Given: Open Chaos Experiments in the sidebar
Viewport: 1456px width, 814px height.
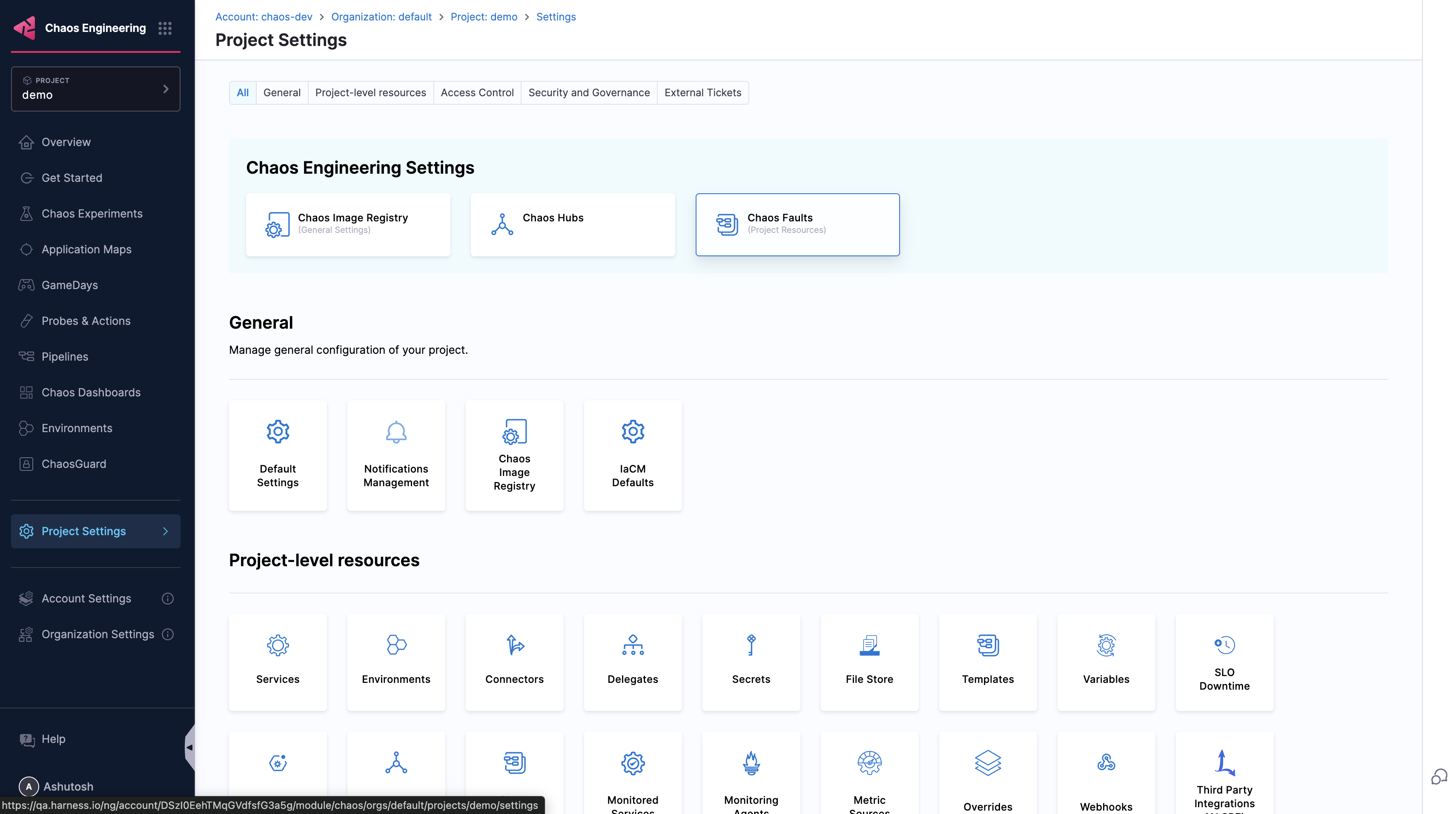Looking at the screenshot, I should coord(92,214).
